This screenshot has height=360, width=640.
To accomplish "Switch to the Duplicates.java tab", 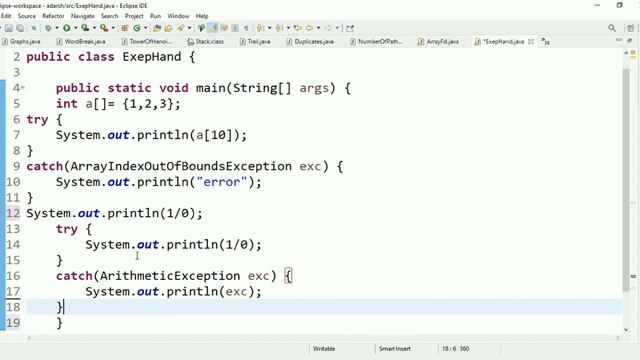I will 310,41.
